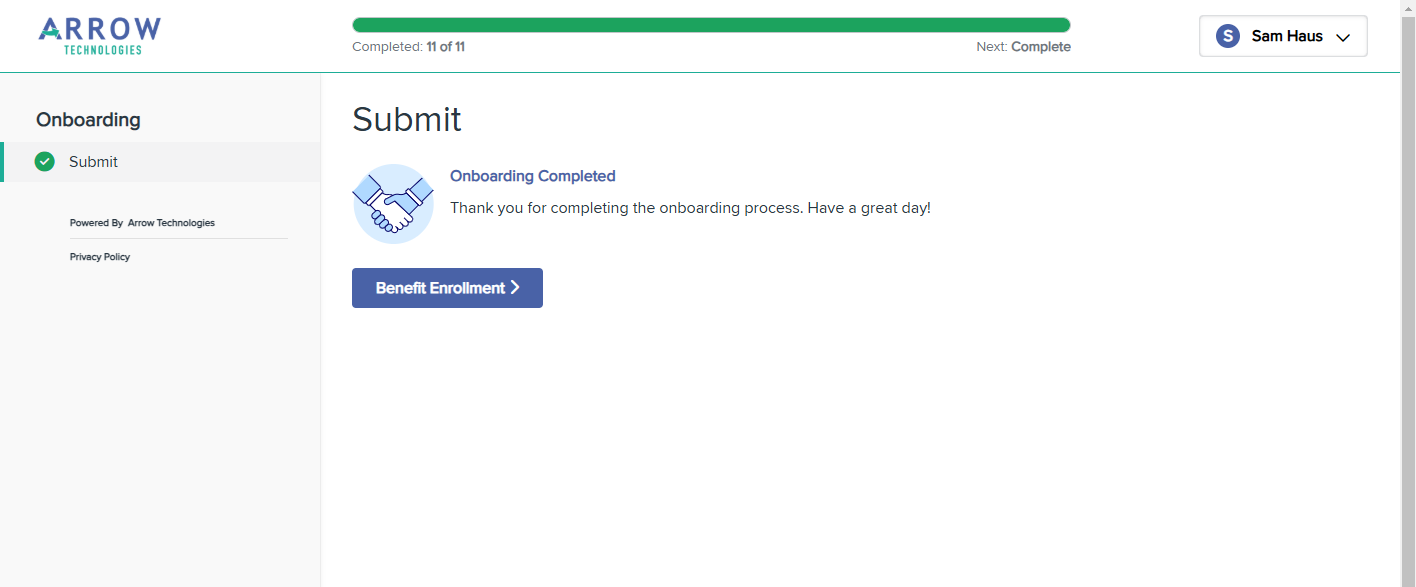Click the green completion progress bar
1416x587 pixels.
(710, 23)
